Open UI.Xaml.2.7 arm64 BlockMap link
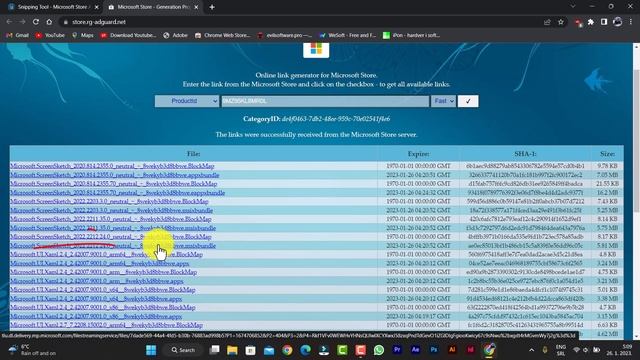 (106, 325)
